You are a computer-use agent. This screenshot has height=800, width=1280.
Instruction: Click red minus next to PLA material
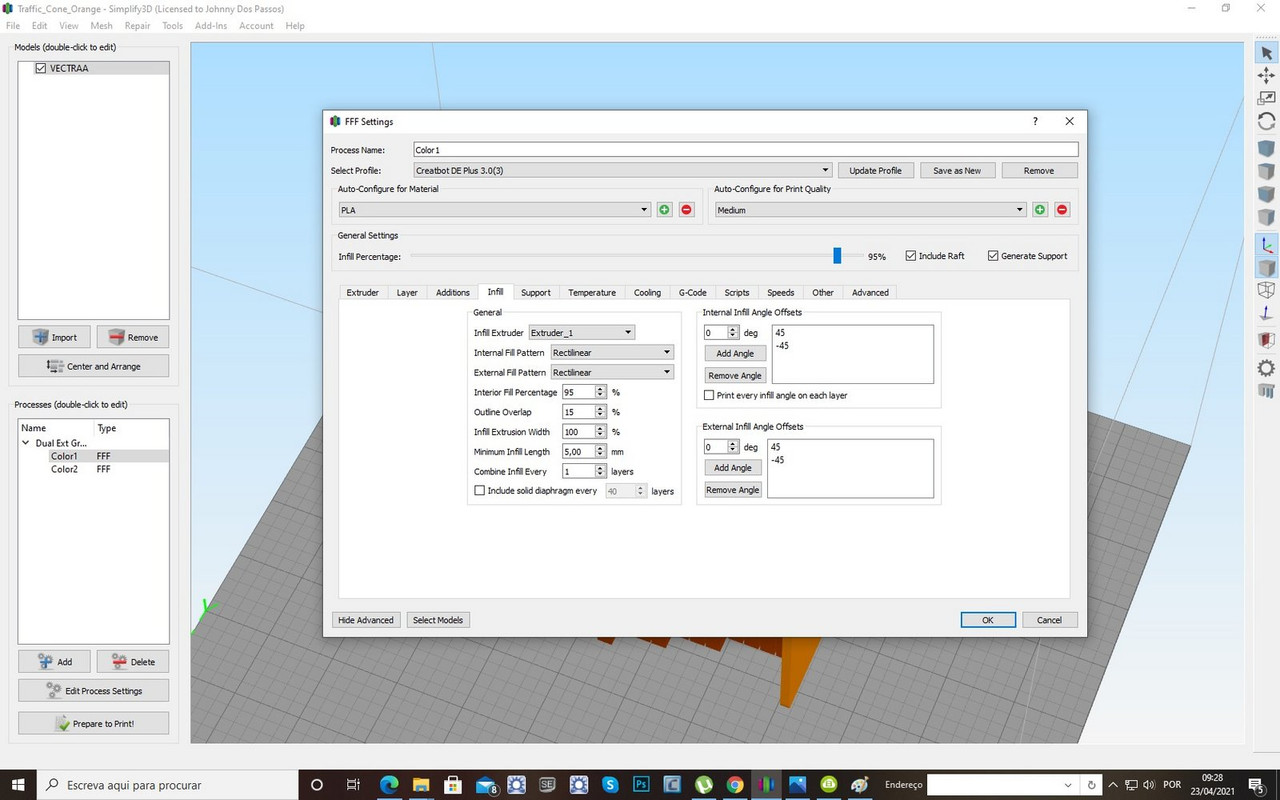pyautogui.click(x=686, y=210)
